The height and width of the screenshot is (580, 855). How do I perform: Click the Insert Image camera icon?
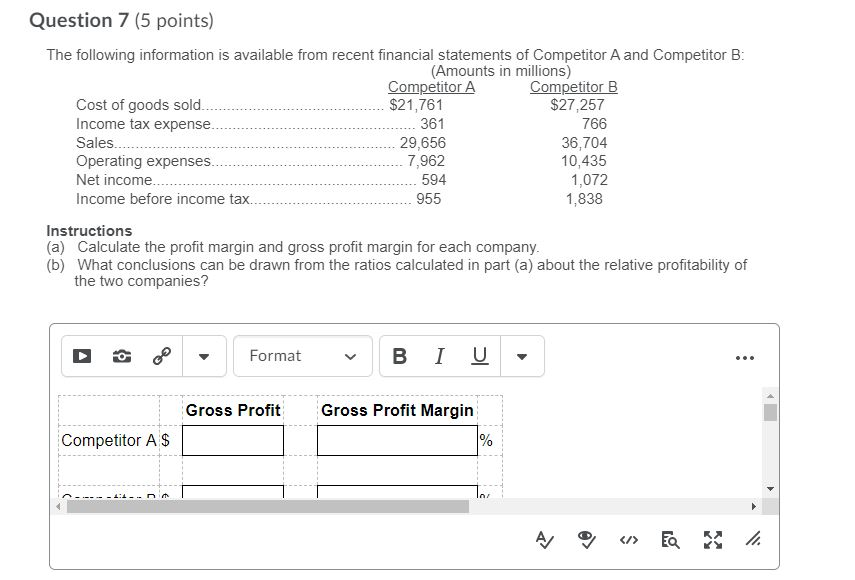click(122, 357)
